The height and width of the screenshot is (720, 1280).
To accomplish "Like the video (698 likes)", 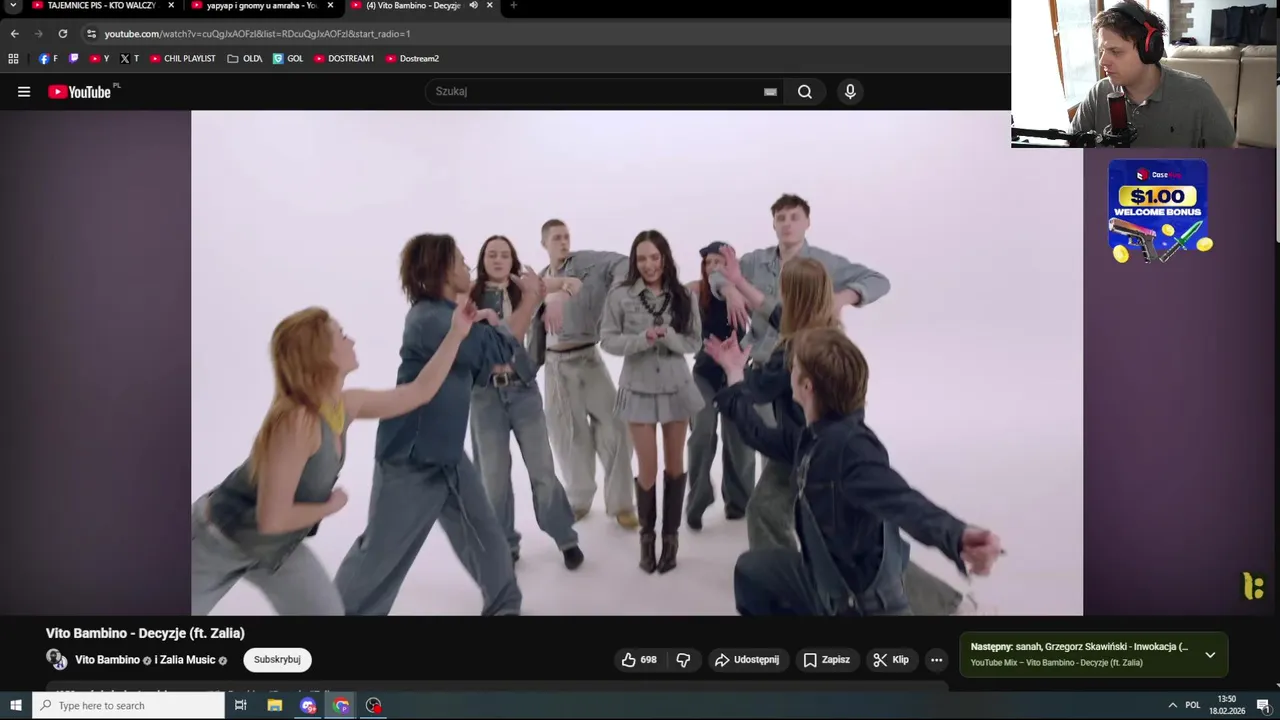I will pos(639,660).
